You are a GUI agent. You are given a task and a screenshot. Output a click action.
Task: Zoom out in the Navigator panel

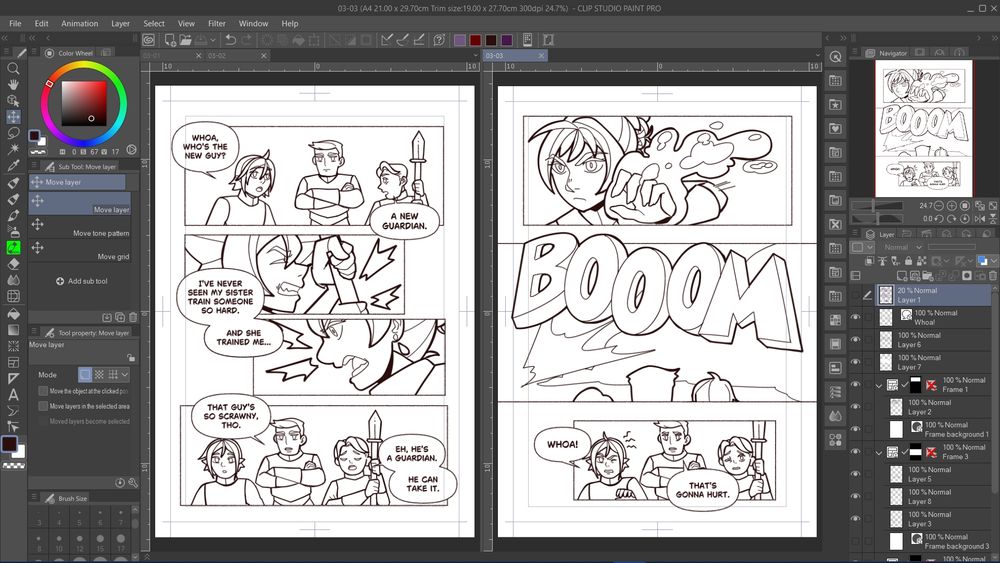coord(939,206)
